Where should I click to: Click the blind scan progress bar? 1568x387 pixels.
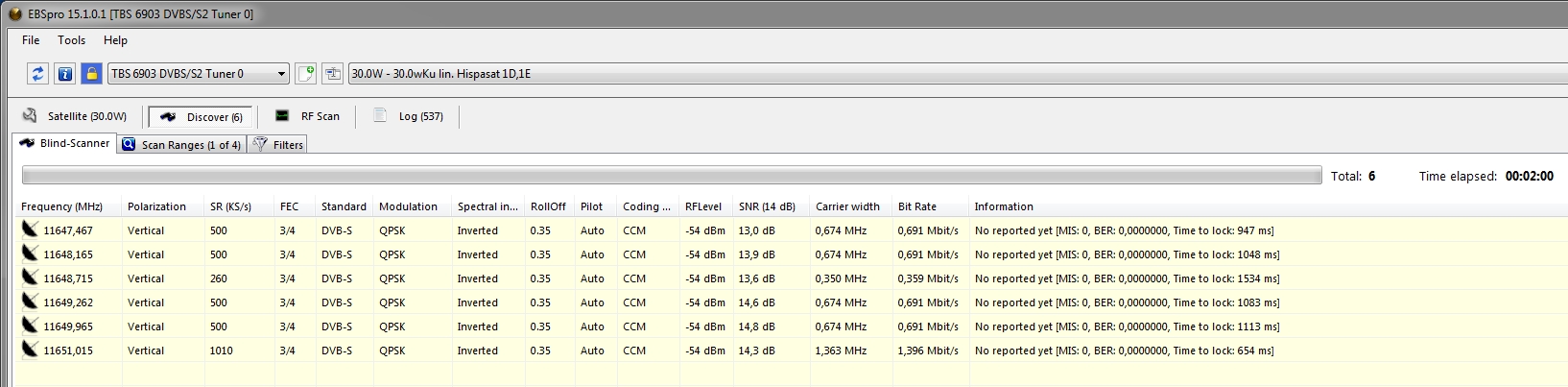671,176
